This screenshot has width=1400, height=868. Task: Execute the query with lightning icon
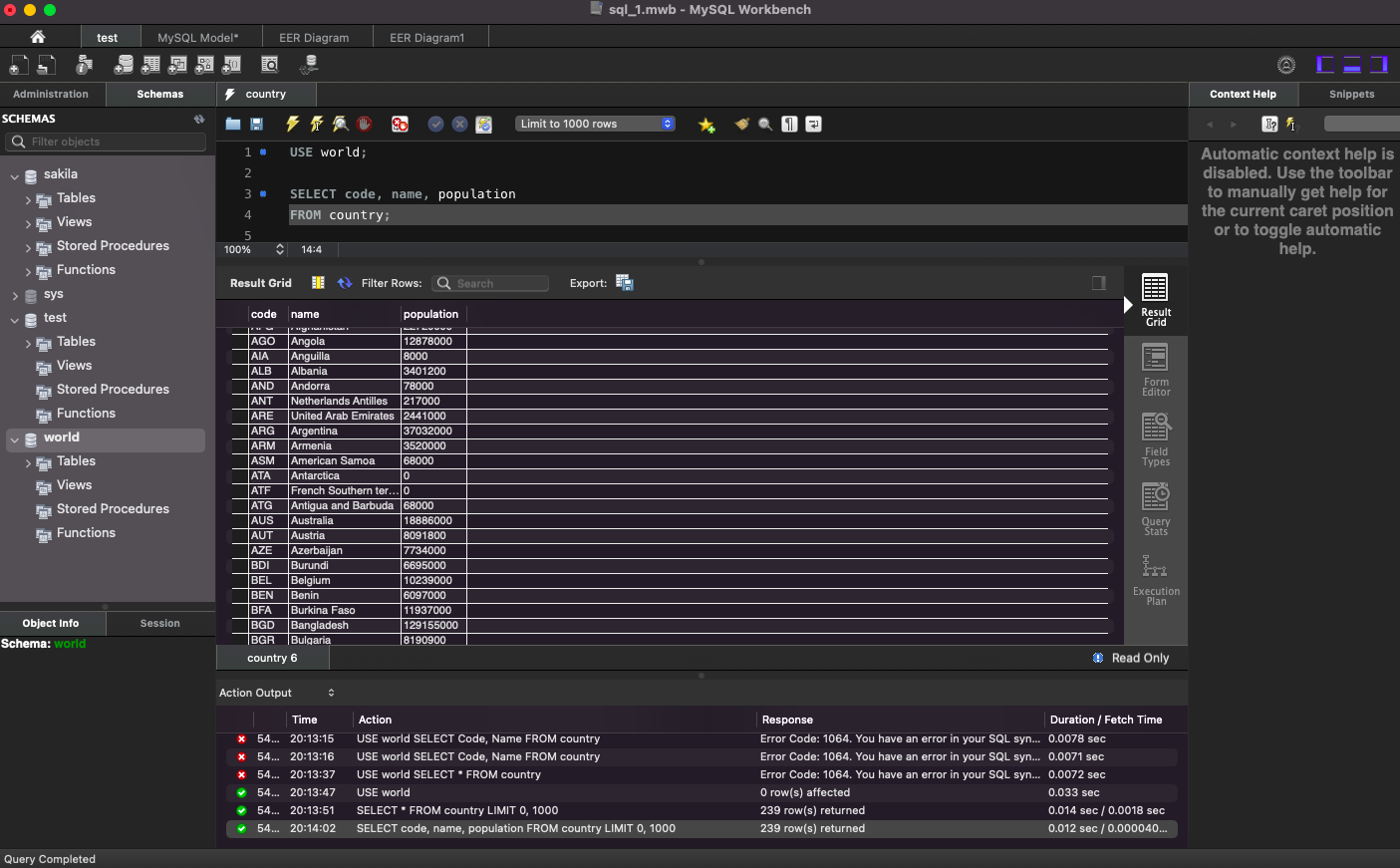coord(293,125)
